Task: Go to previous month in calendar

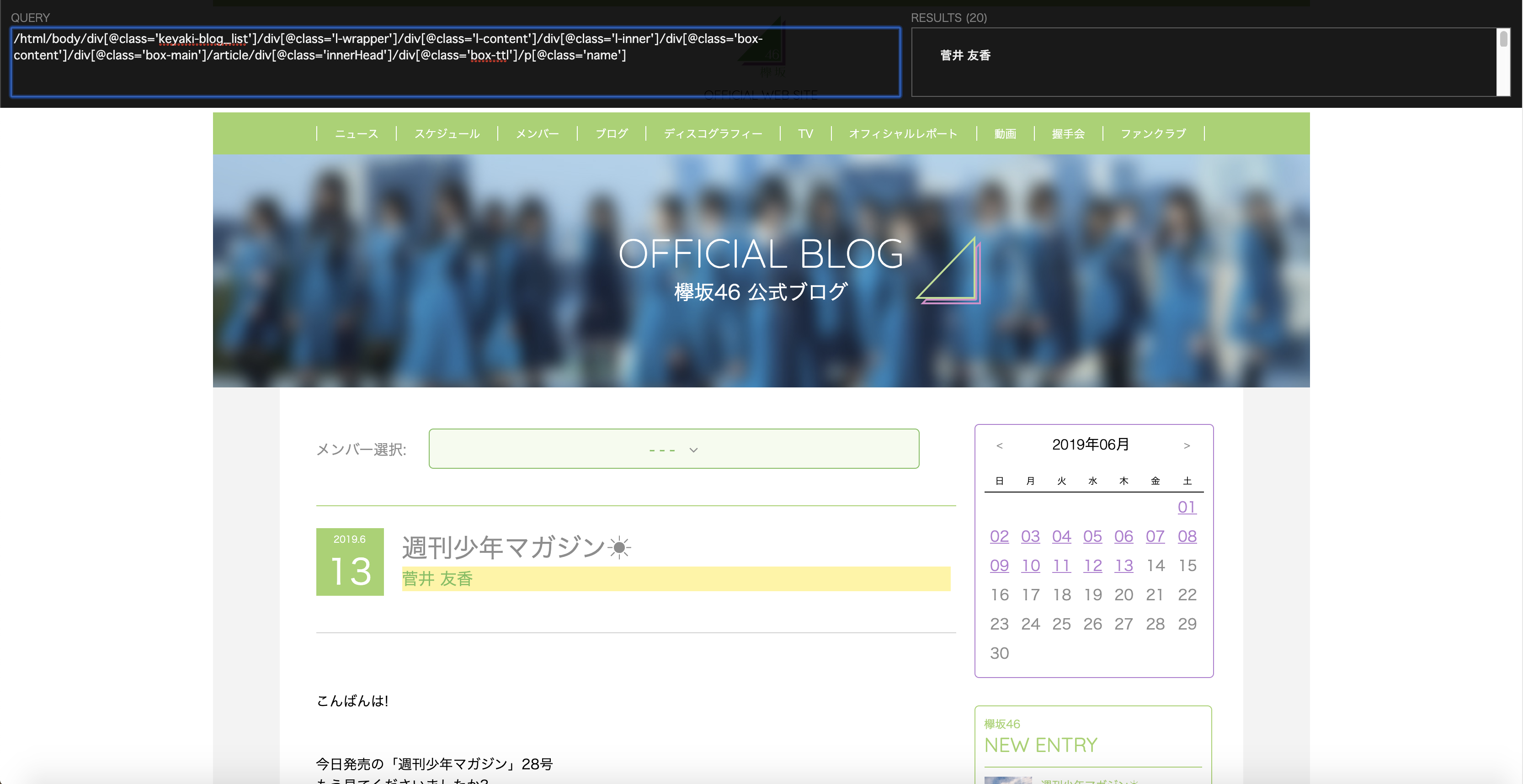Action: [x=999, y=445]
